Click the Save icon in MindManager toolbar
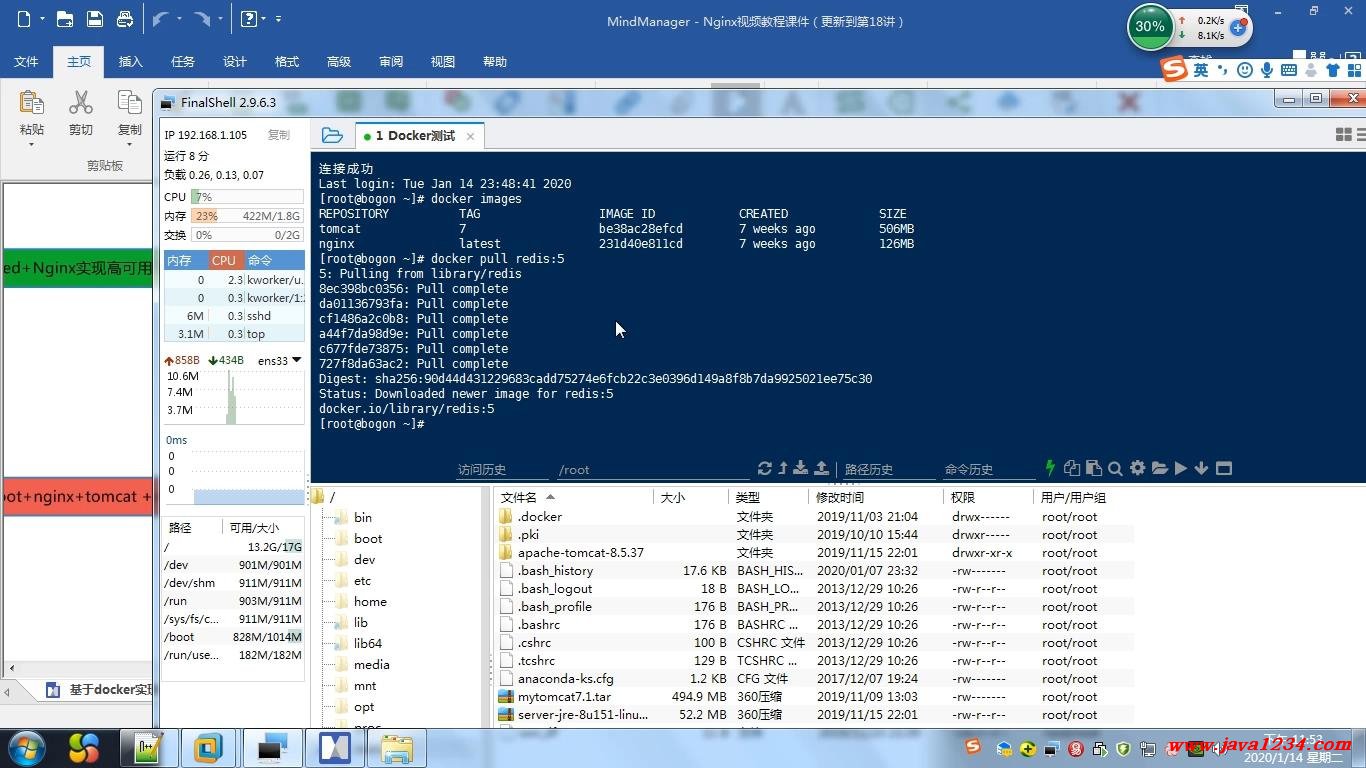1366x768 pixels. click(94, 18)
